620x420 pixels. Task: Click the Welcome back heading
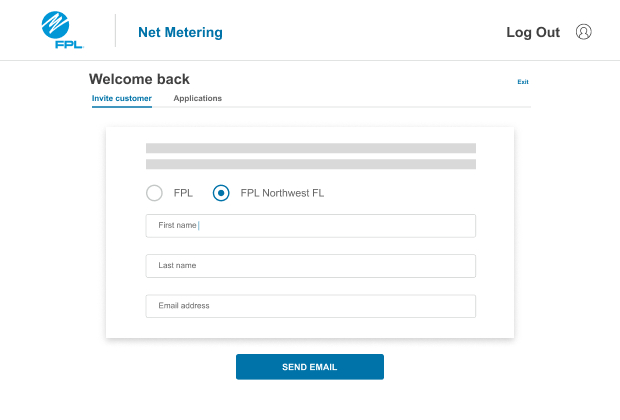(139, 79)
